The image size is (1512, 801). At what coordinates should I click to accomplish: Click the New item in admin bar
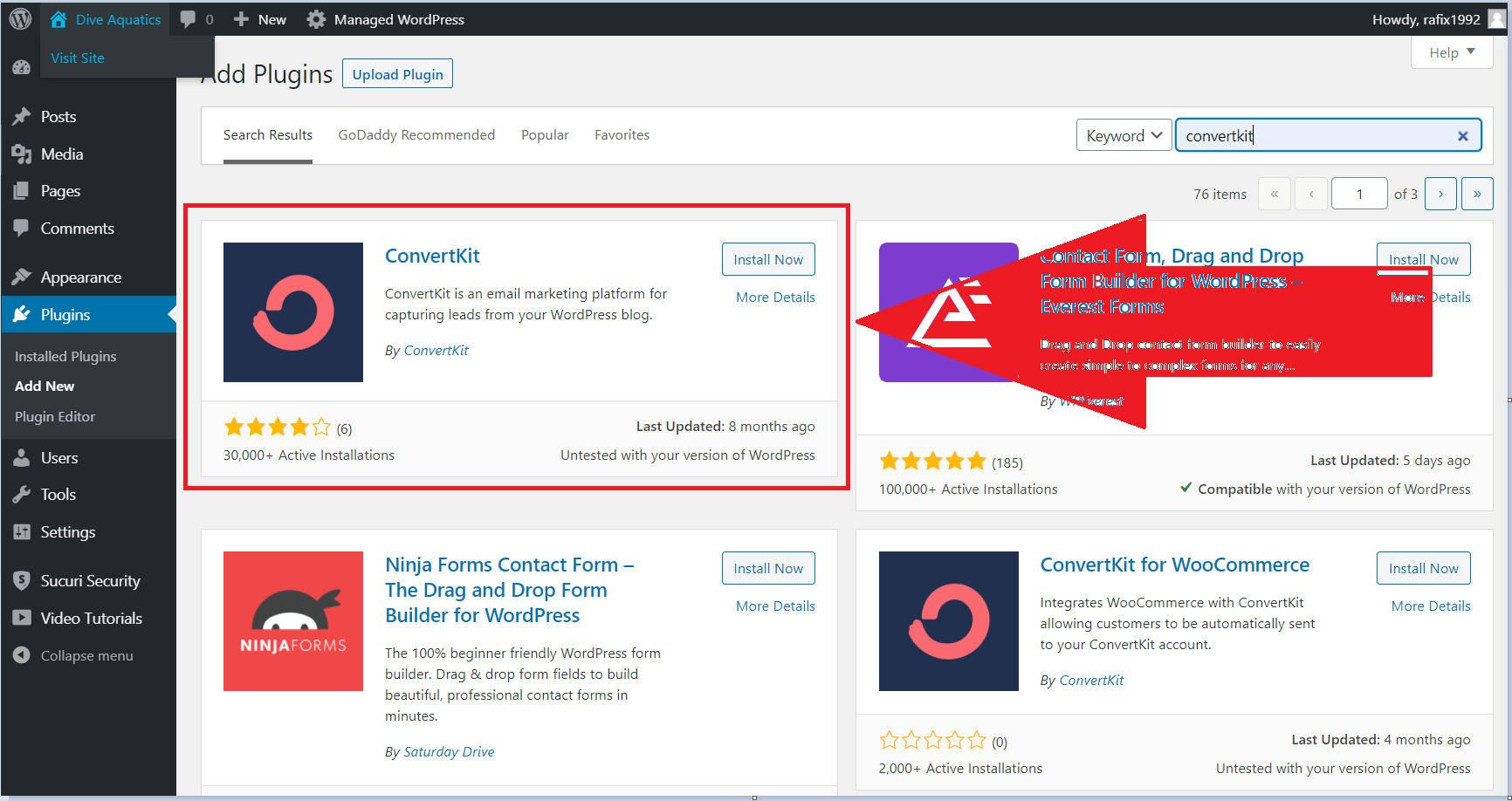pyautogui.click(x=258, y=18)
